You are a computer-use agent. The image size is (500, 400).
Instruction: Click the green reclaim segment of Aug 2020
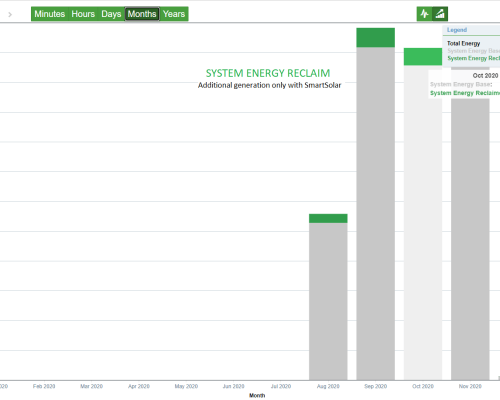click(x=328, y=218)
